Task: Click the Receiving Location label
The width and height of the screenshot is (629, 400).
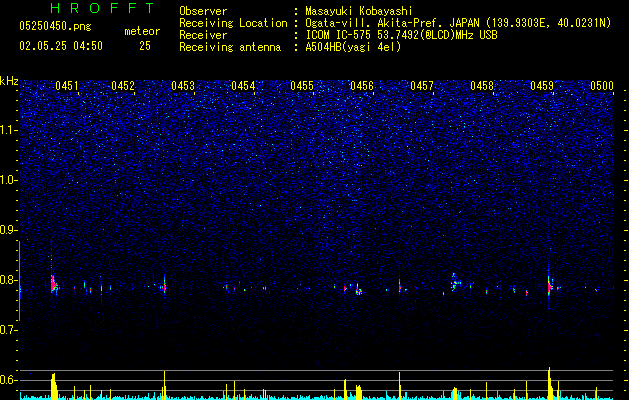Action: 233,23
